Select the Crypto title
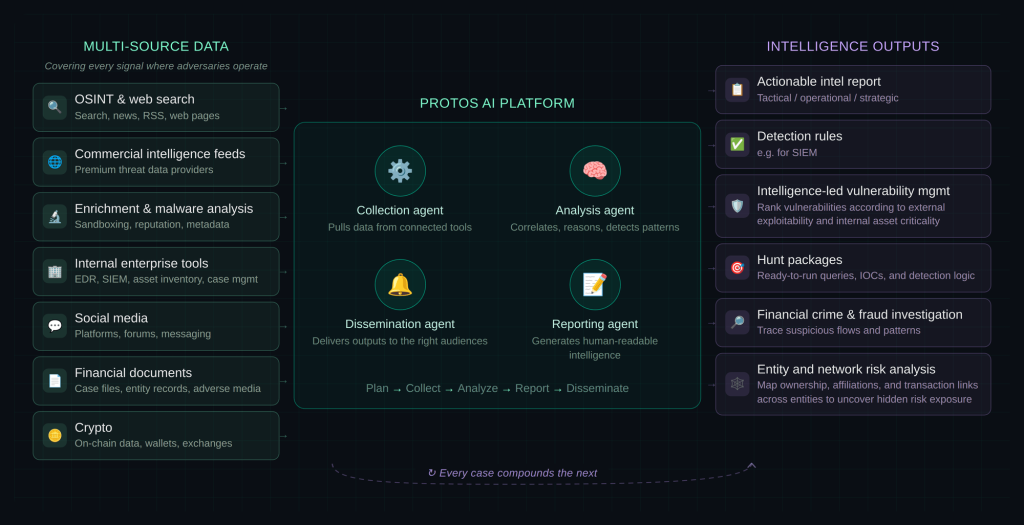Viewport: 1024px width, 525px height. (93, 428)
